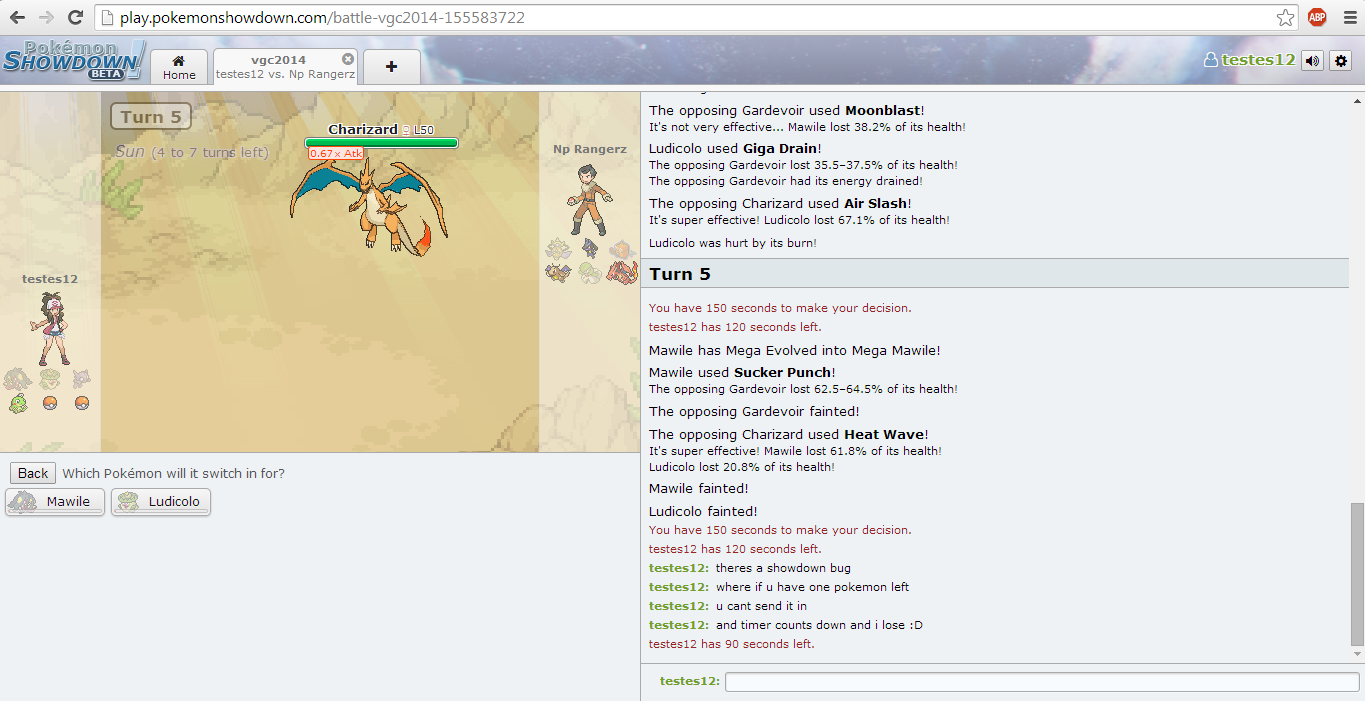
Task: Click the faded purple Pokémon icon in testes12's team
Action: 82,380
